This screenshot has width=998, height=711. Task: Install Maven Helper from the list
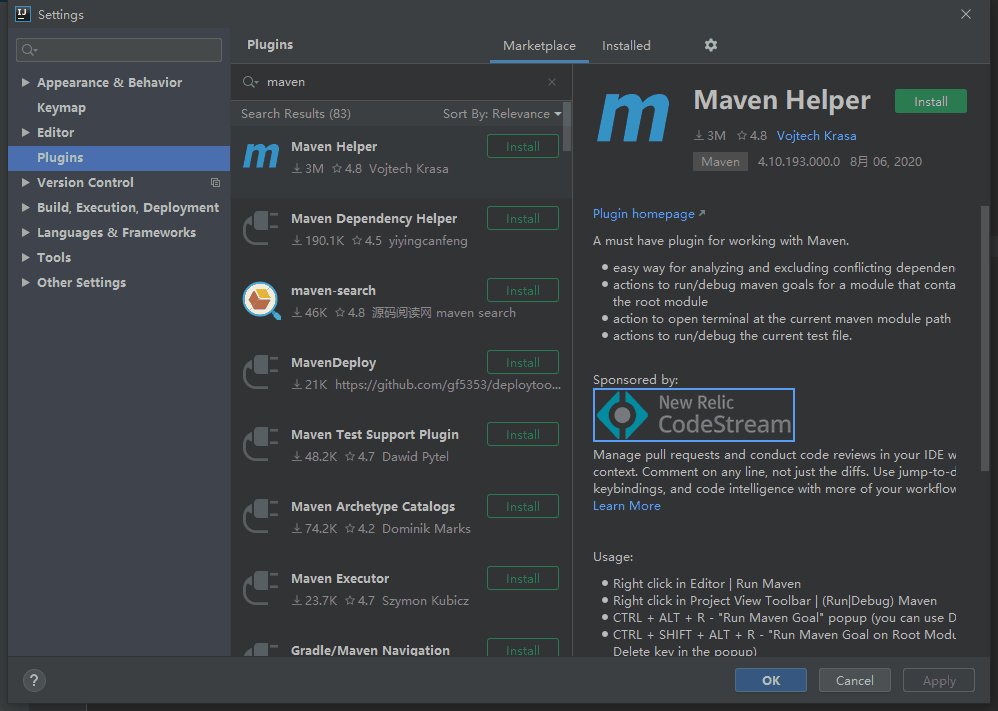523,146
